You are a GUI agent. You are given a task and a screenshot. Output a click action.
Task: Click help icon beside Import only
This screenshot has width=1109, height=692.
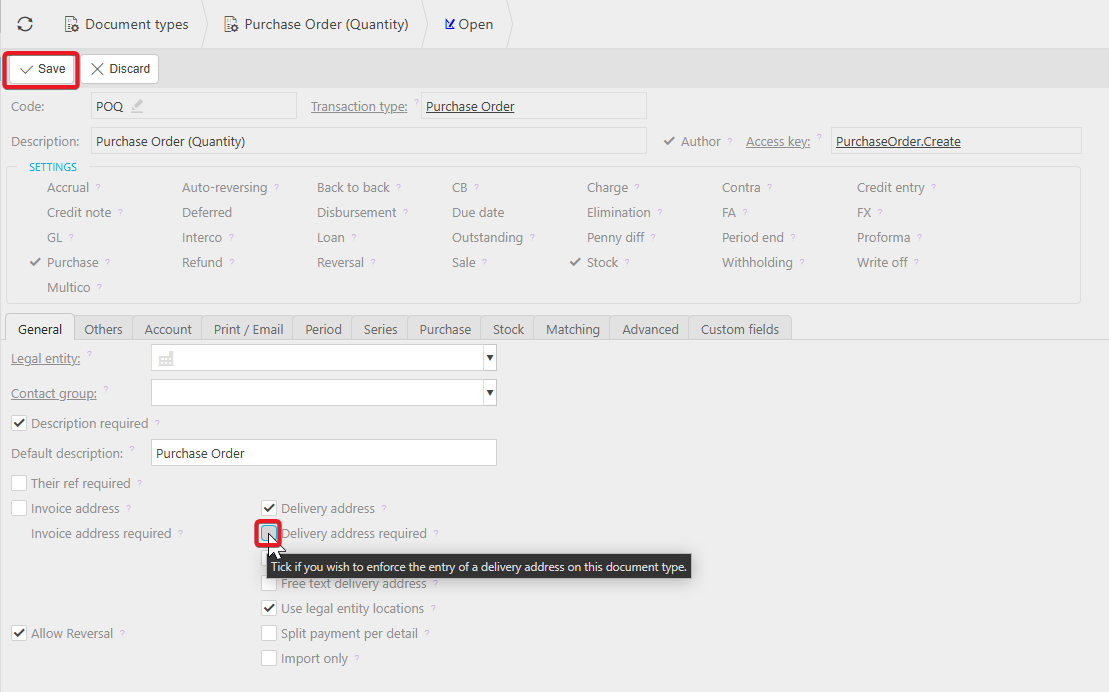tap(356, 658)
